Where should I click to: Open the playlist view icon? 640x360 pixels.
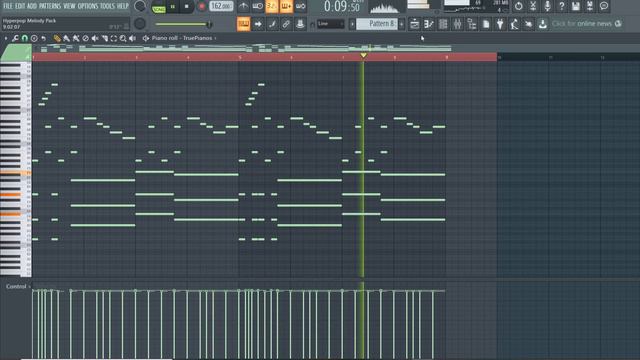pos(414,24)
